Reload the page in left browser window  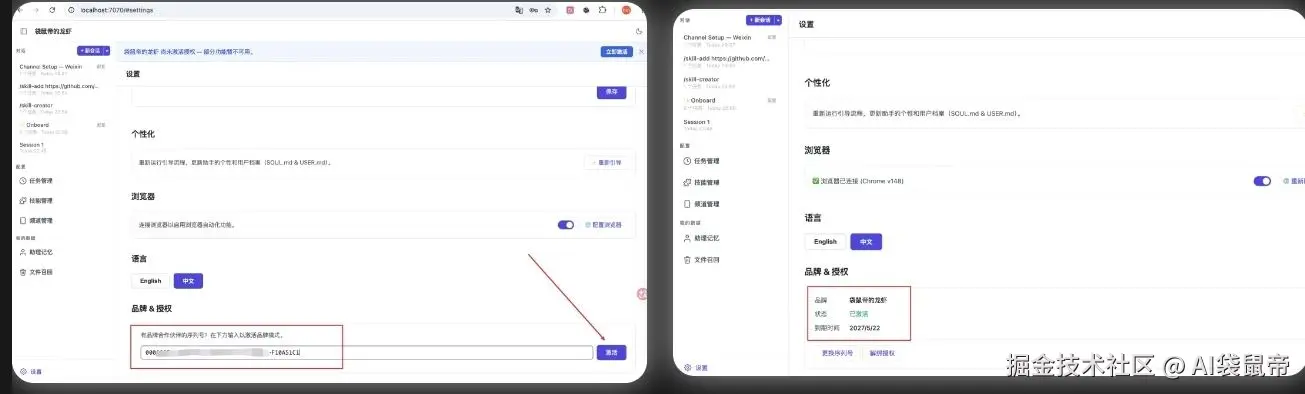[52, 9]
